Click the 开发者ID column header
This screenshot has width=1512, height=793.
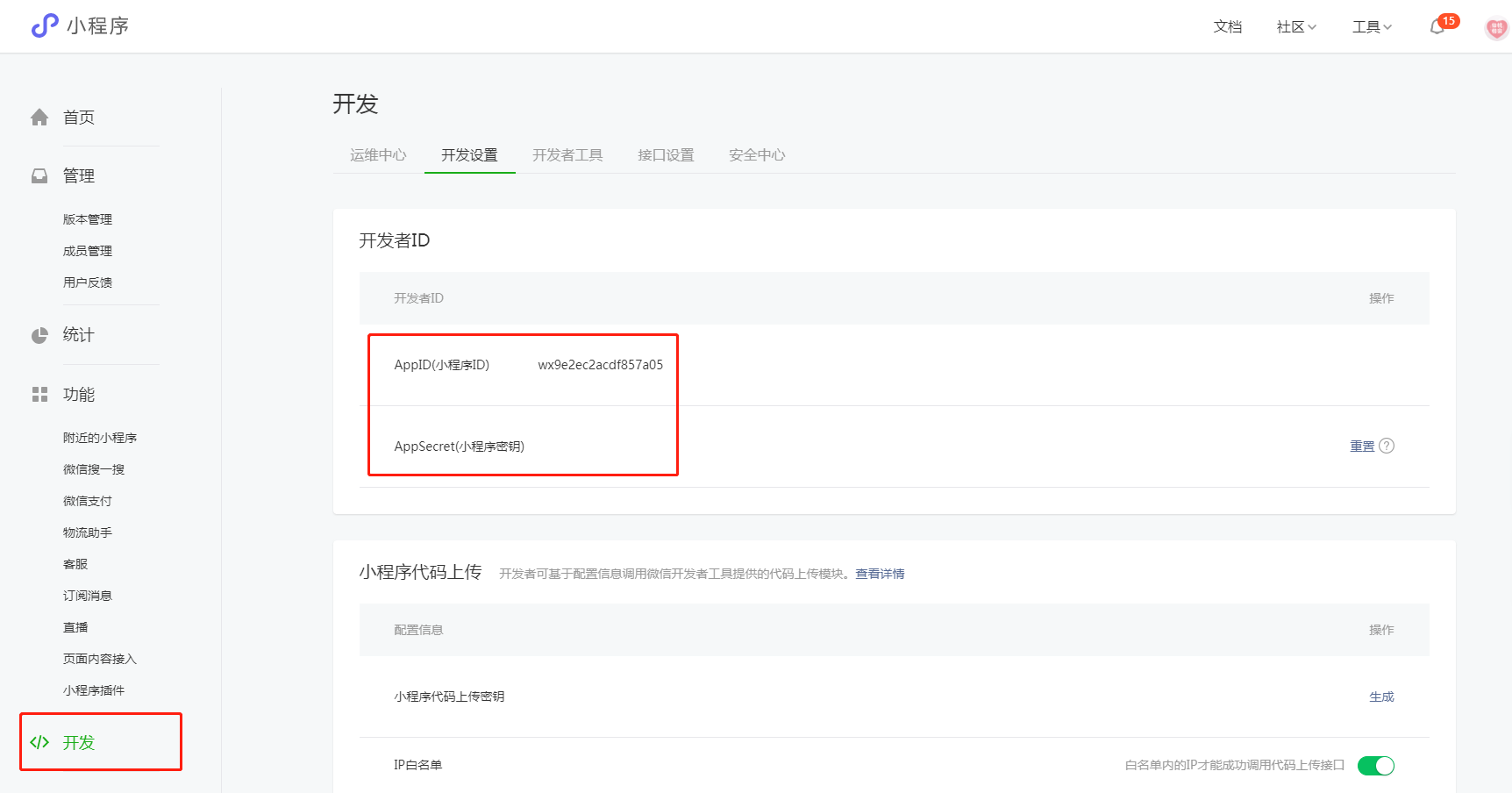click(418, 298)
